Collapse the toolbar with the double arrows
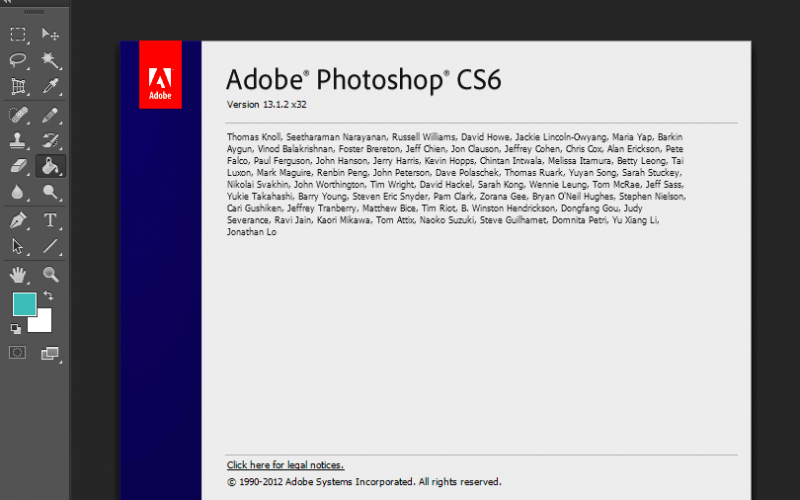Screen dimensions: 800x500 pyautogui.click(x=5, y=2)
